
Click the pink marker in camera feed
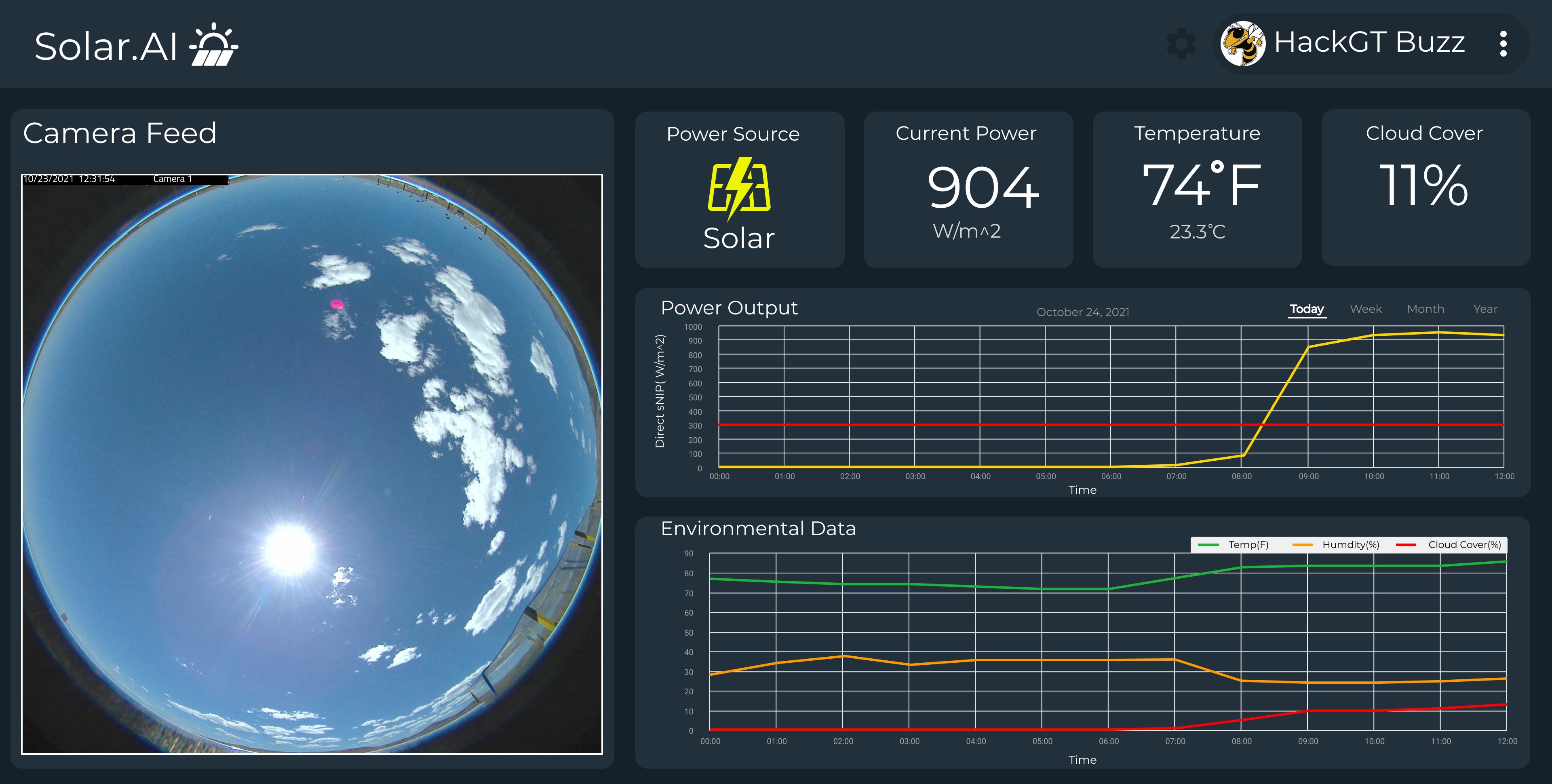click(337, 304)
